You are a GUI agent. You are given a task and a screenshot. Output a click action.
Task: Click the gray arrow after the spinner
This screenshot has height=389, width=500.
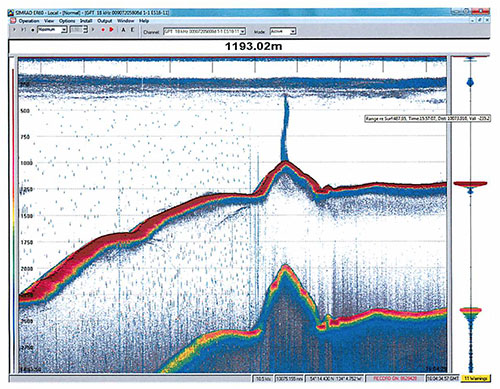(x=93, y=30)
